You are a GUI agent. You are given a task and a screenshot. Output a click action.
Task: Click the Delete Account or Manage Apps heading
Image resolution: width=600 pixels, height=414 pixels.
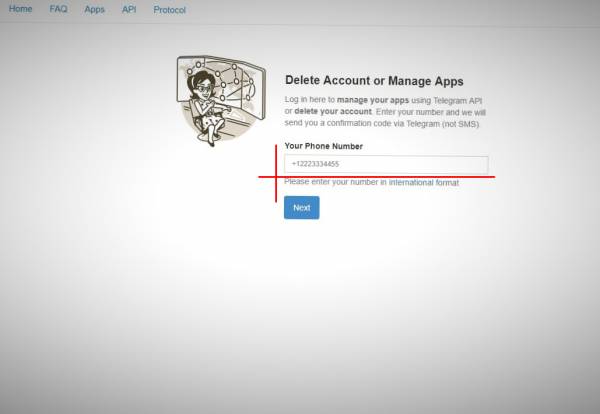374,81
